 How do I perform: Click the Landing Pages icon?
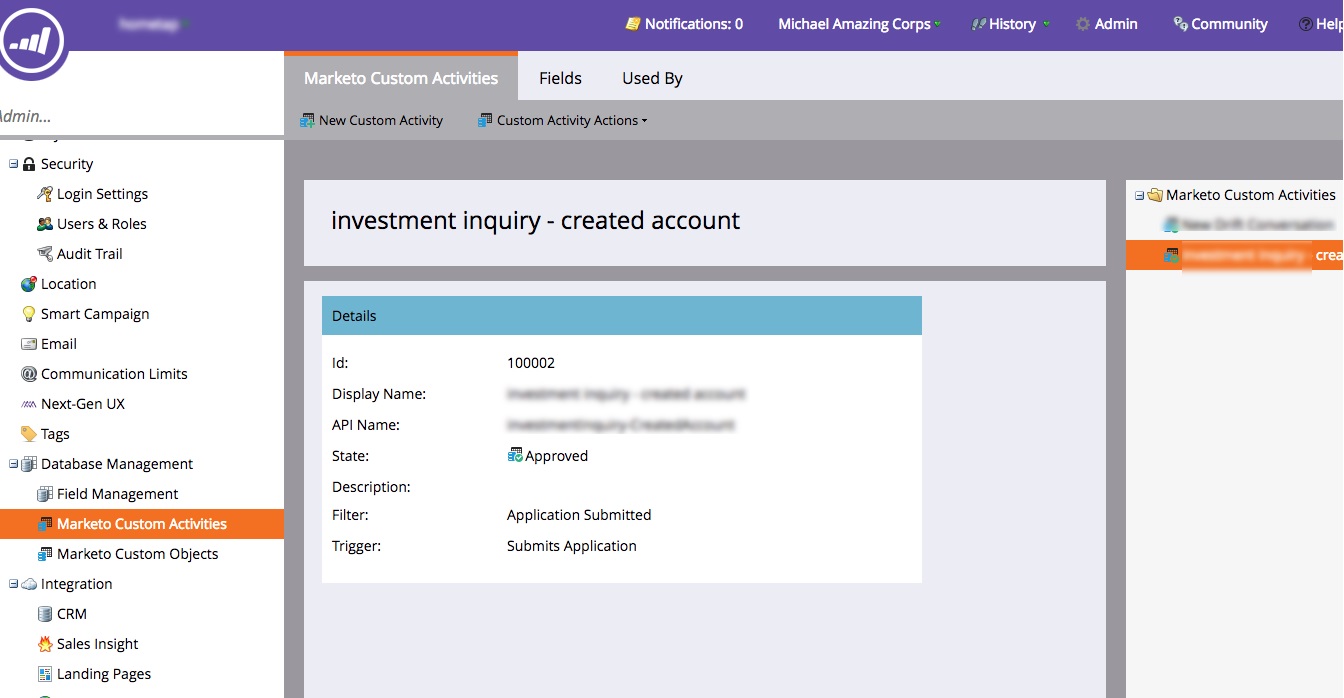(45, 674)
